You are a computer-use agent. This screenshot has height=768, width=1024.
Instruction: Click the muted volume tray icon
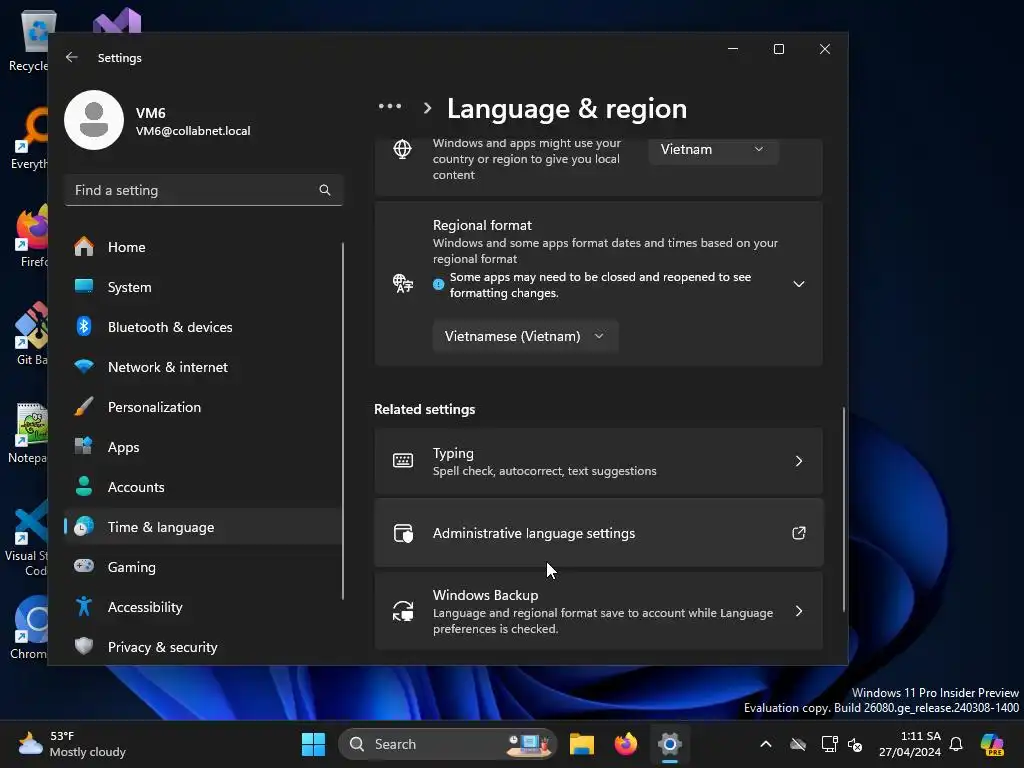[856, 744]
